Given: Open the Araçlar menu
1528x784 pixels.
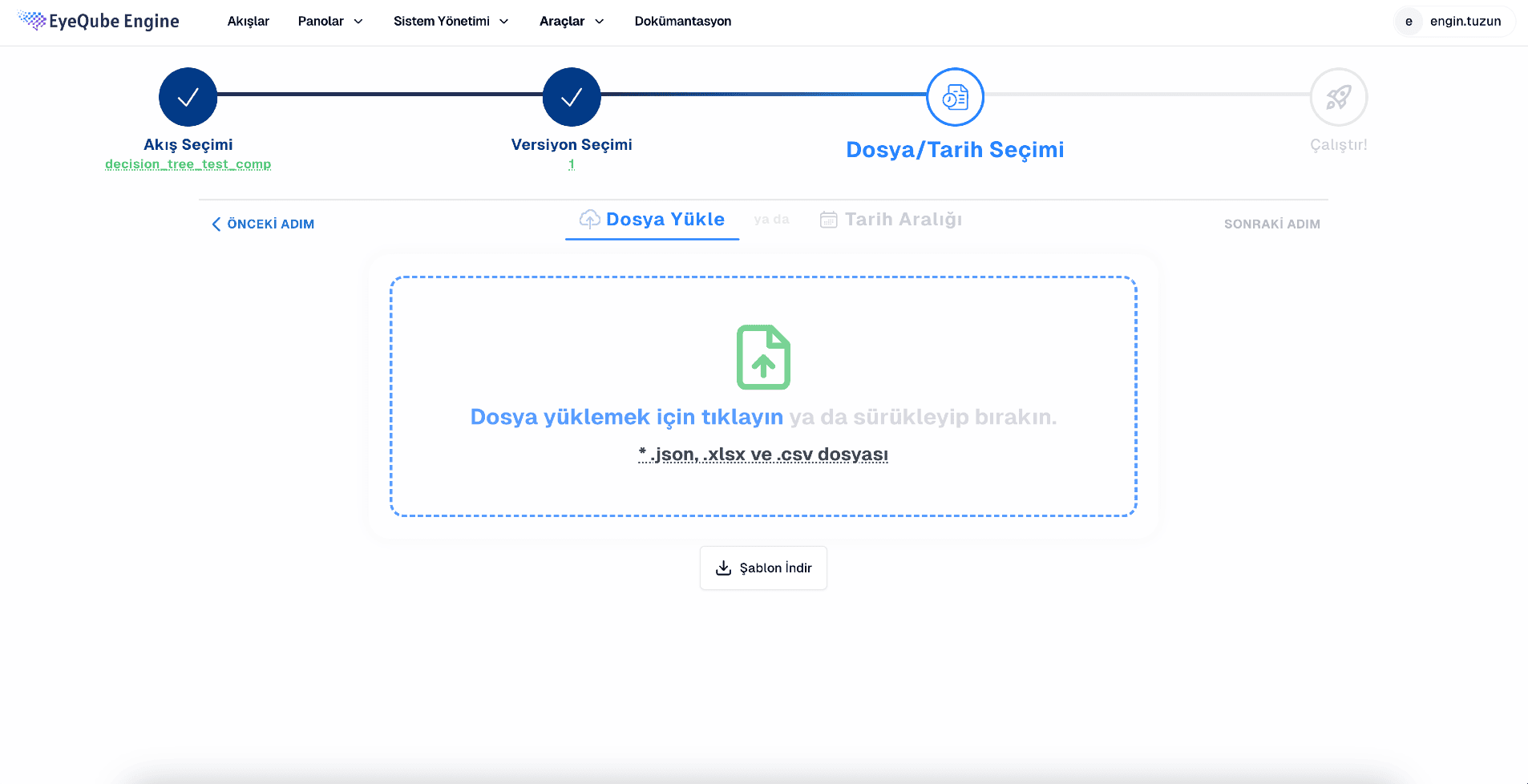Looking at the screenshot, I should (571, 21).
